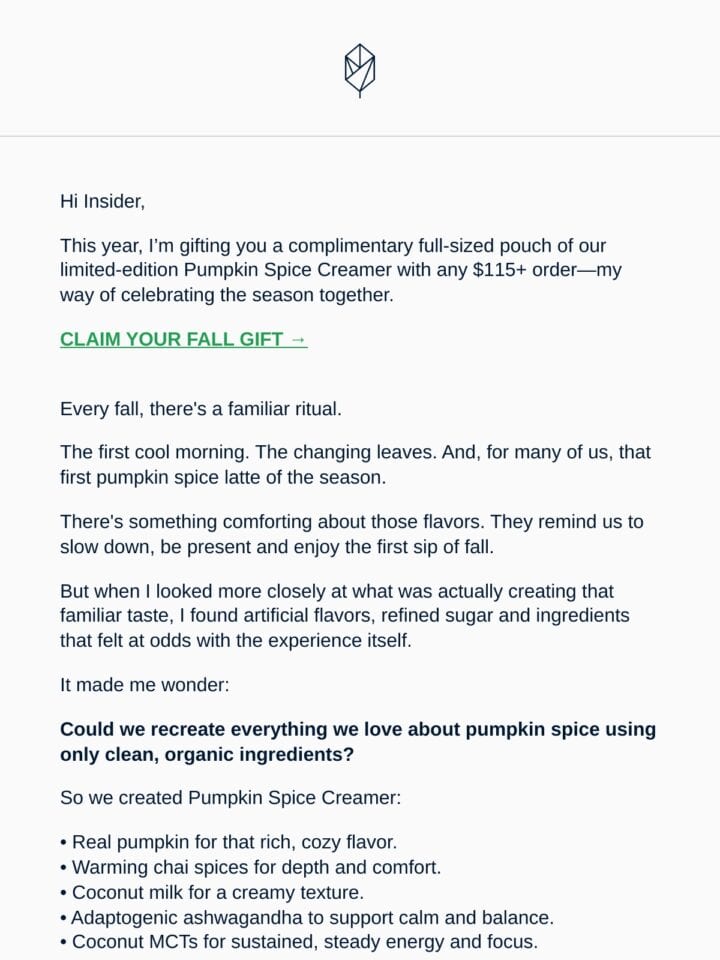
Task: Click the 'Coconut MCTs' bullet point
Action: click(x=299, y=942)
